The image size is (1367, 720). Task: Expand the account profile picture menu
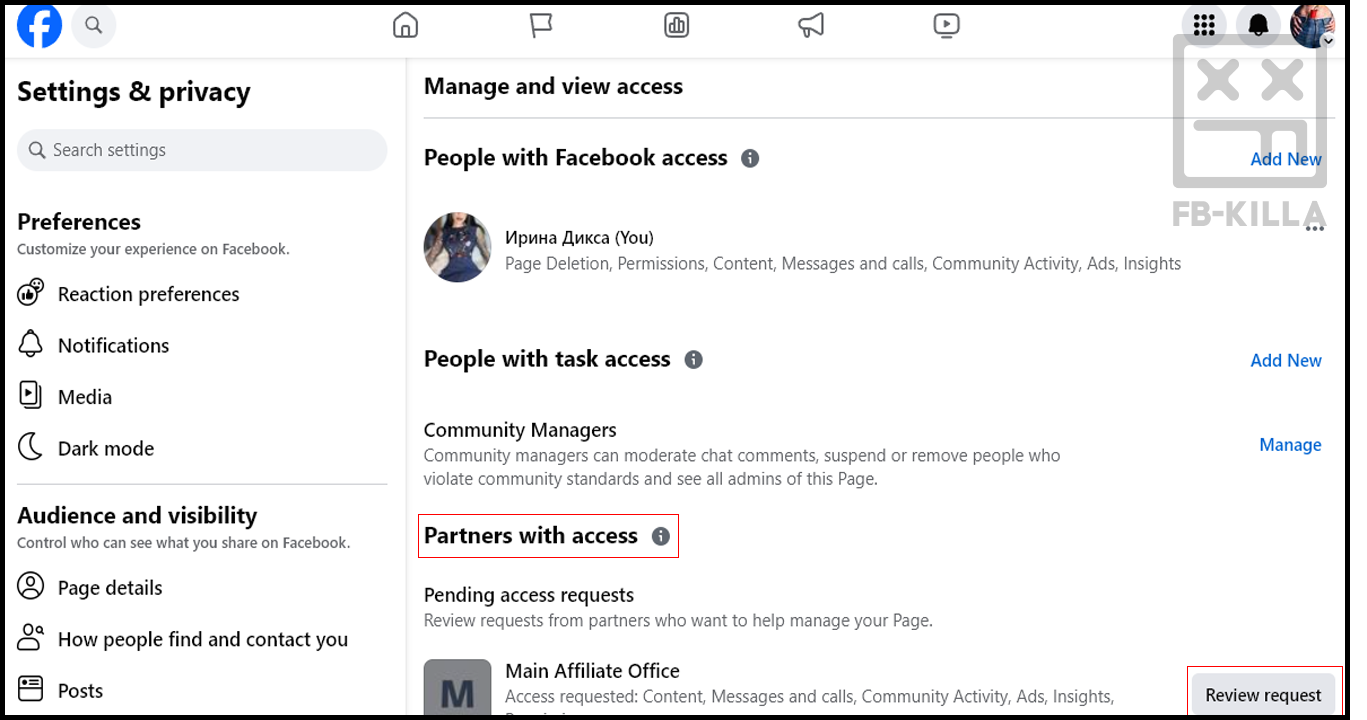[1312, 26]
